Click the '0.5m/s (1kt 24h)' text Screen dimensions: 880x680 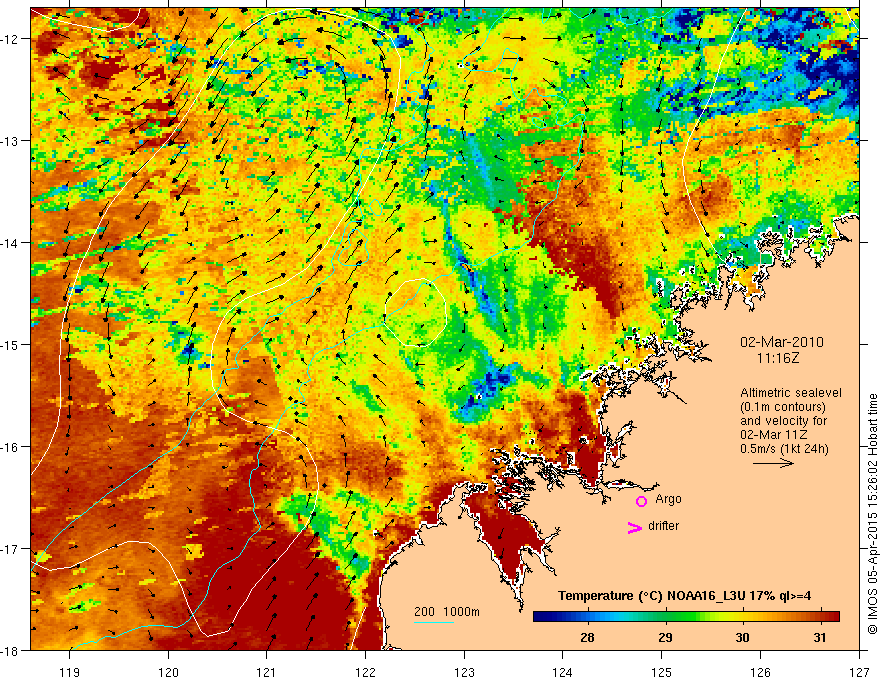784,448
